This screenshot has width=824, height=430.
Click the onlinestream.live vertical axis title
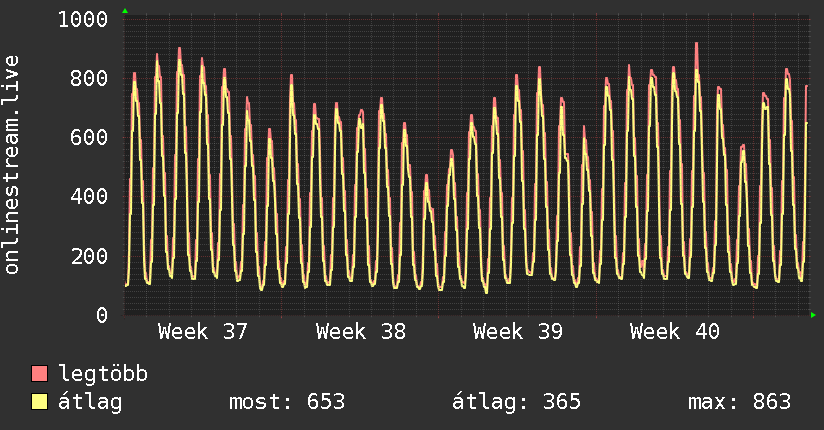click(x=11, y=165)
